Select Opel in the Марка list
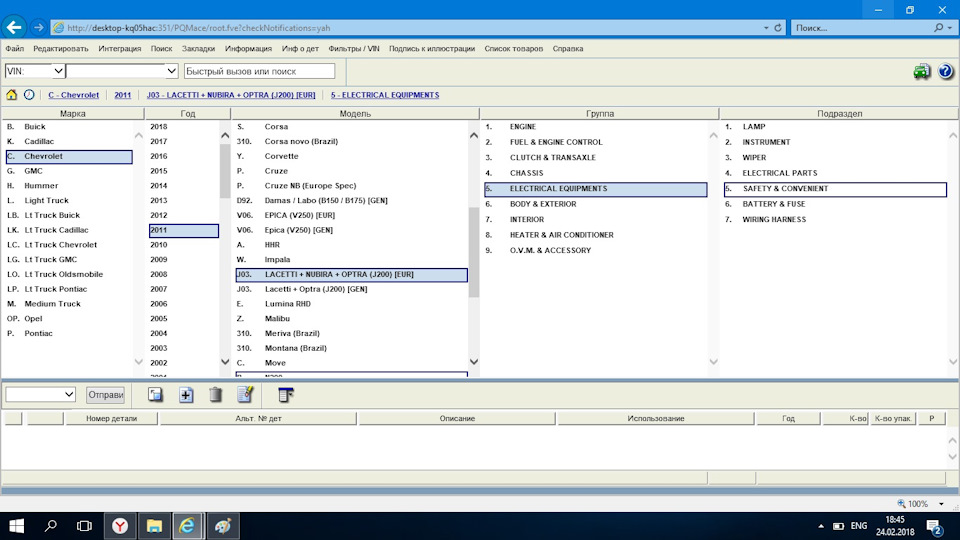This screenshot has height=540, width=960. [69, 318]
